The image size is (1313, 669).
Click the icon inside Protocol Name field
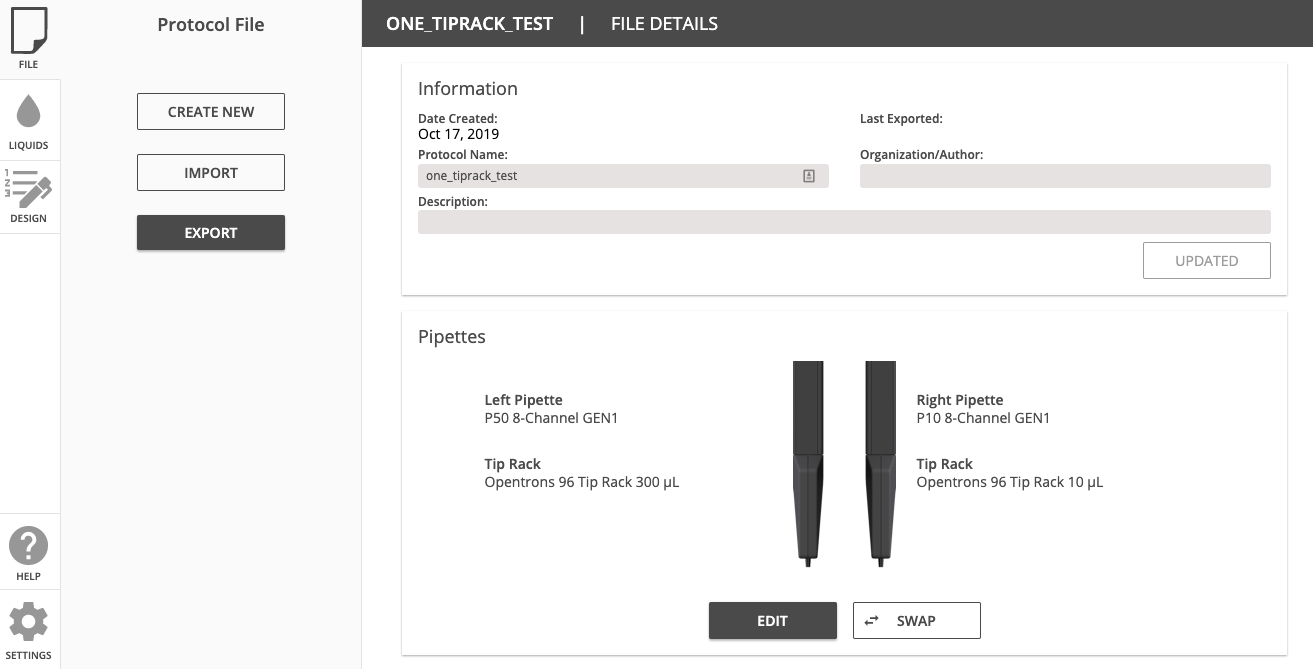809,176
